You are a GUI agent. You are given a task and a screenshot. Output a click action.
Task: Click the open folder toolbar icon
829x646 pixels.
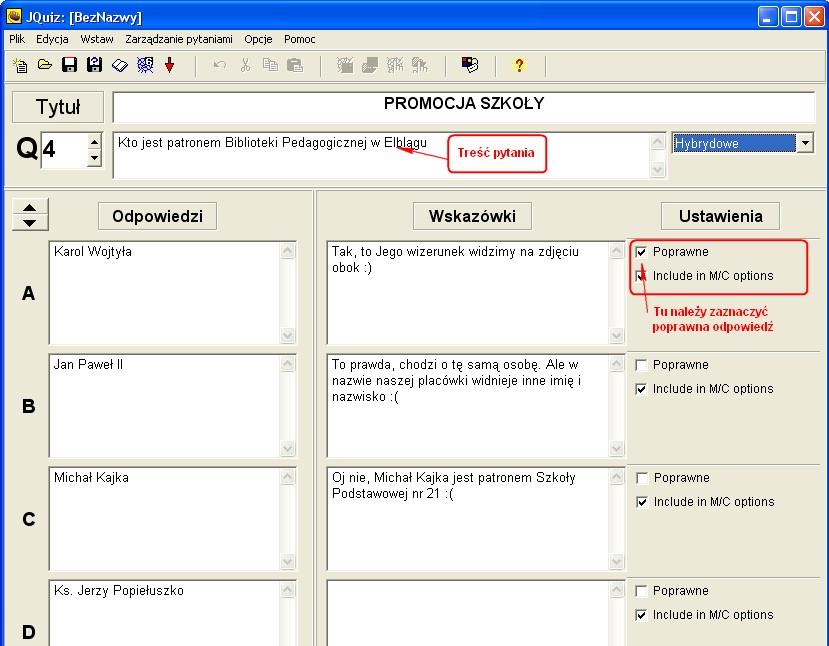coord(45,65)
